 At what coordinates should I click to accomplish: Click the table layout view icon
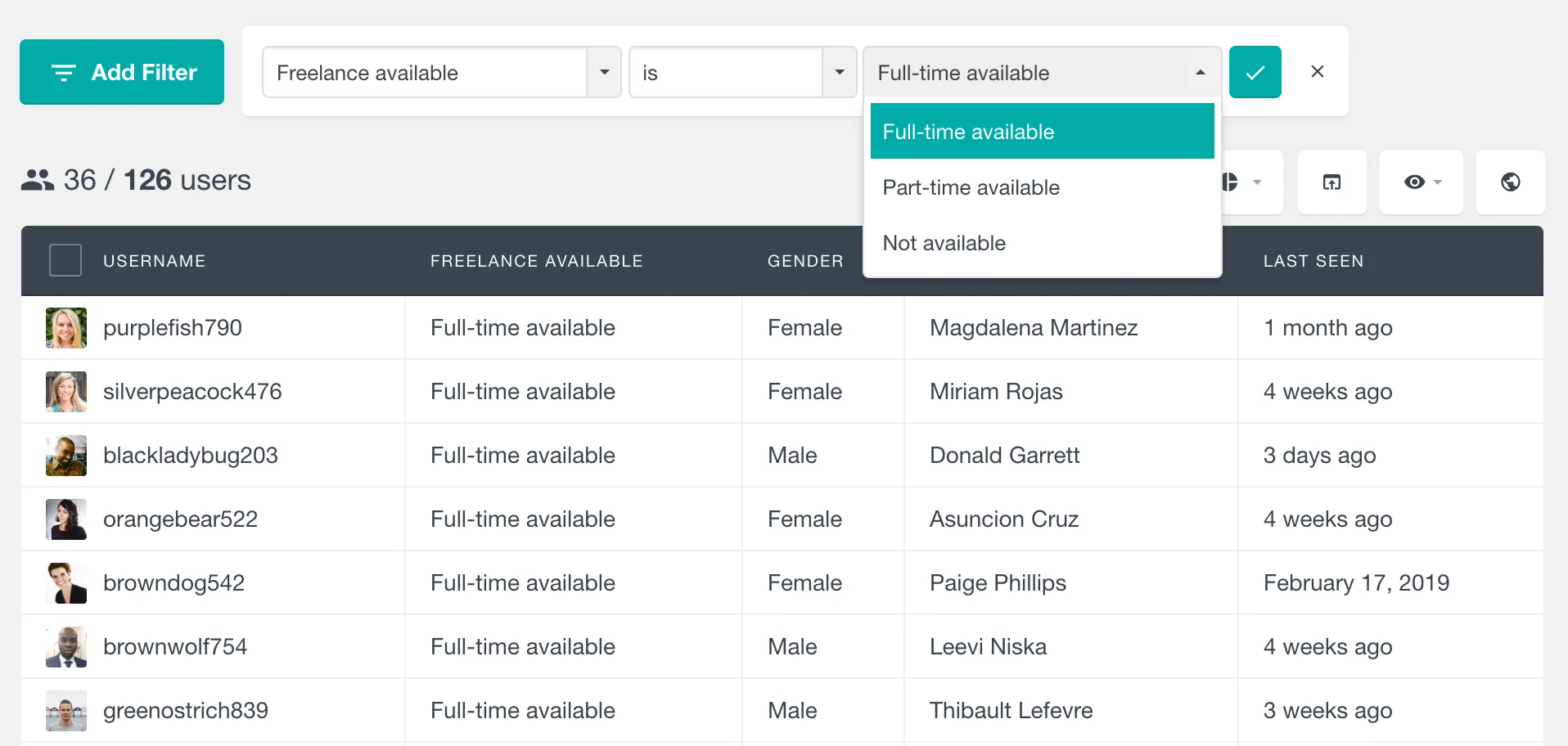(1331, 182)
